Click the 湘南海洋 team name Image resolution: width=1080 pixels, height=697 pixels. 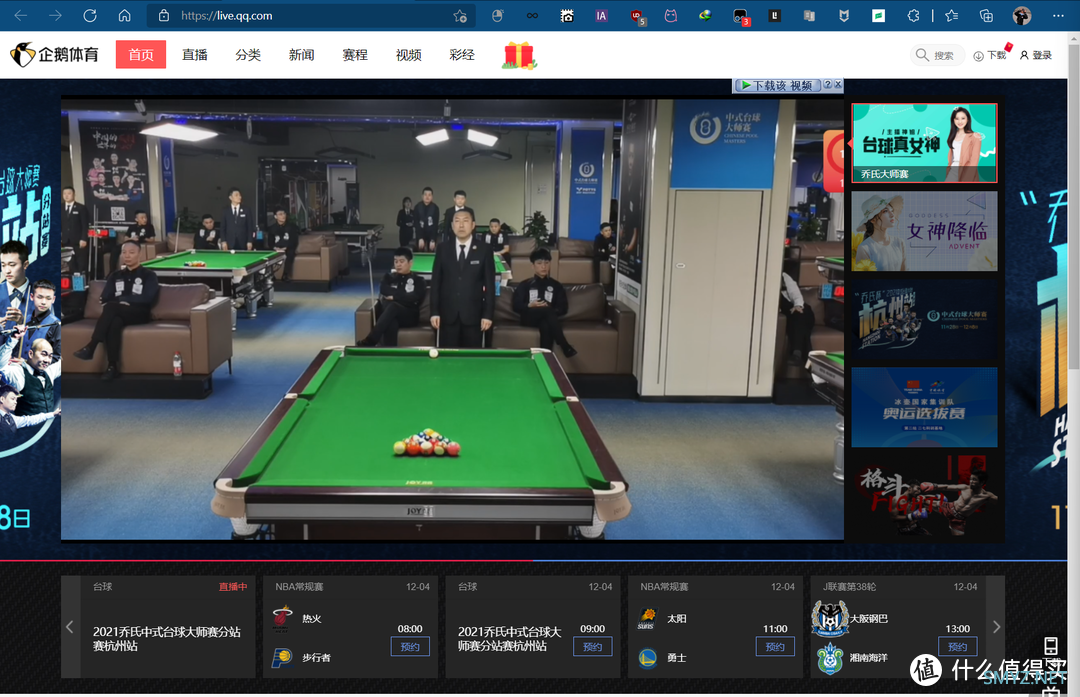pos(869,658)
